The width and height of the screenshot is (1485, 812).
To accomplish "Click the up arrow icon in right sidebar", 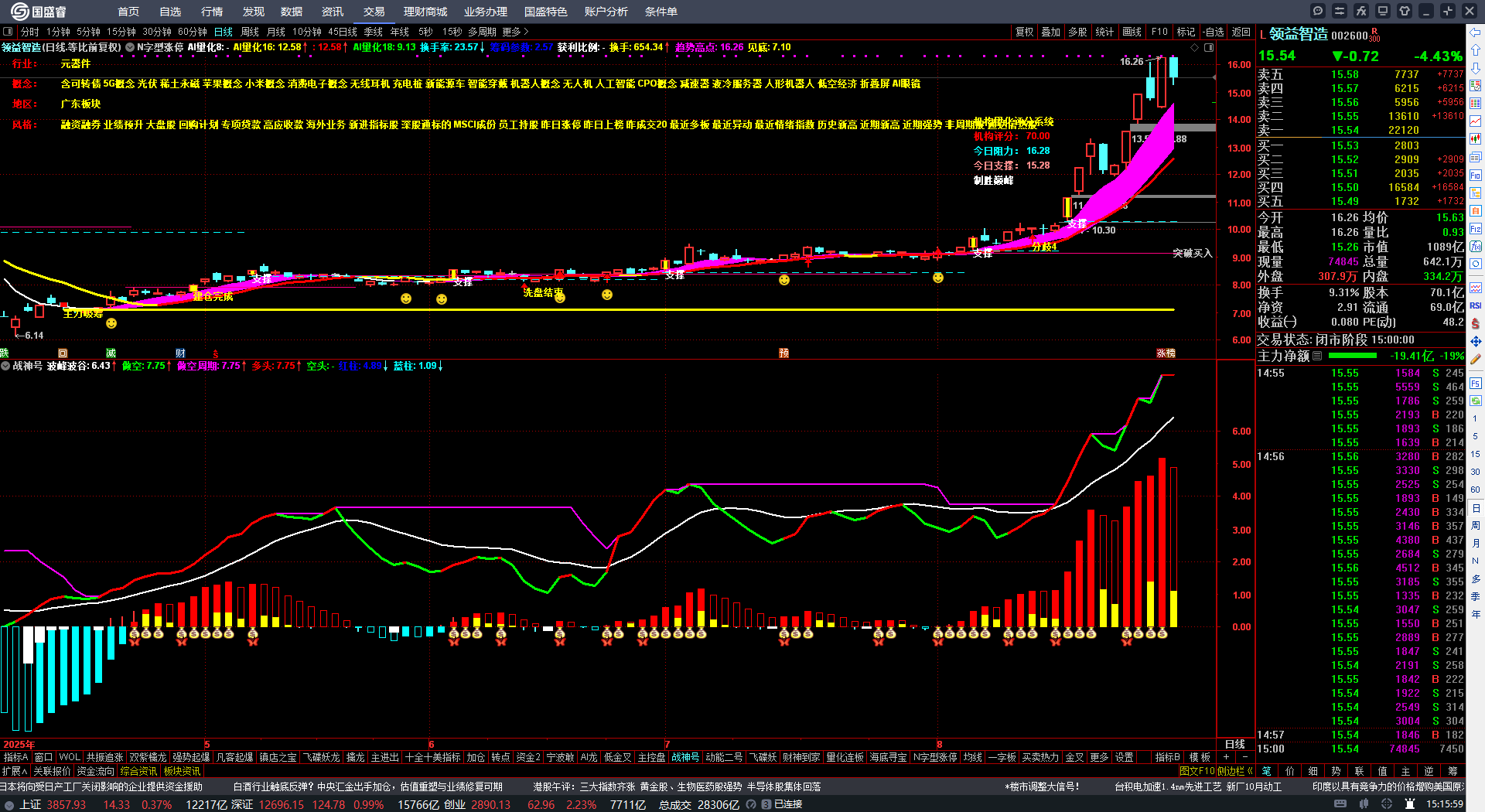I will click(x=1476, y=49).
